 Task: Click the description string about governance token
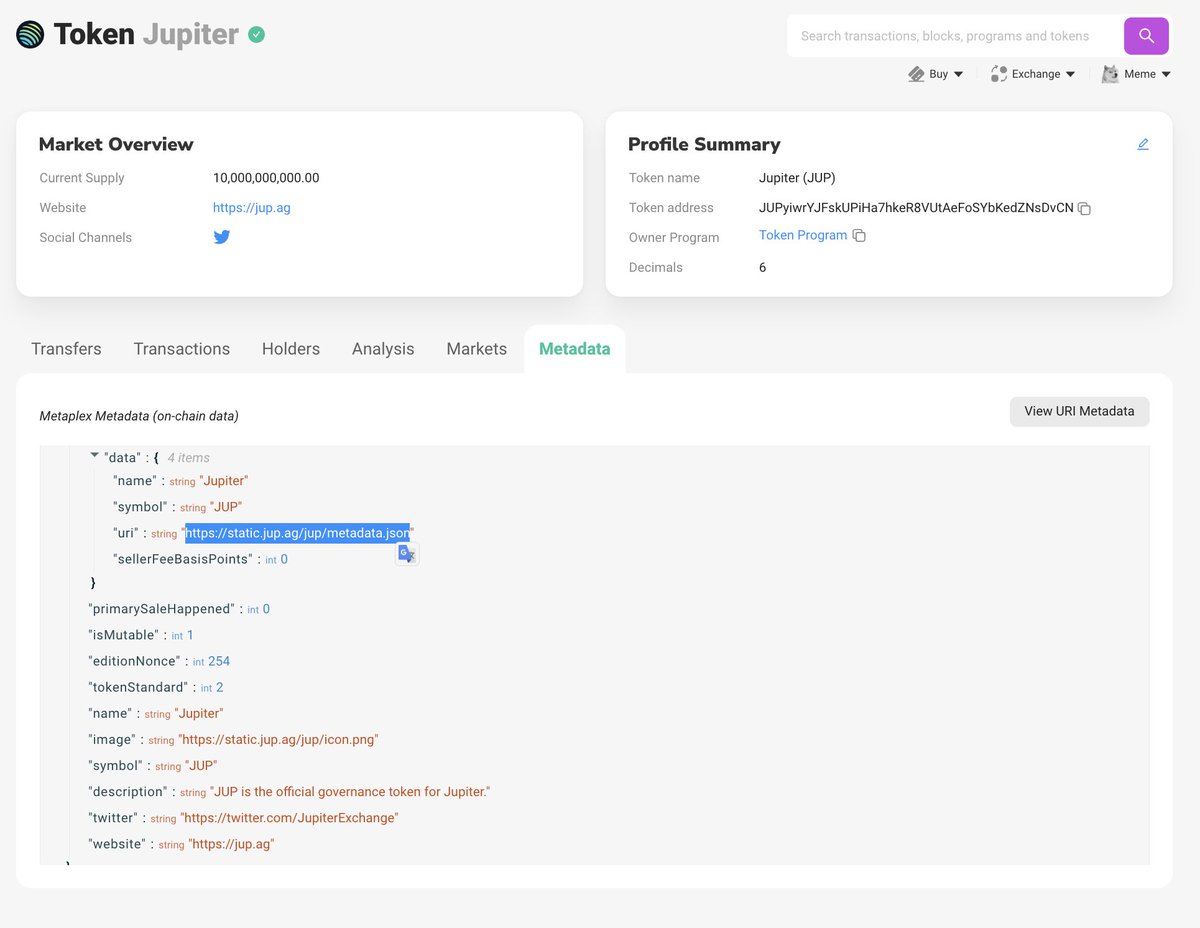(349, 792)
